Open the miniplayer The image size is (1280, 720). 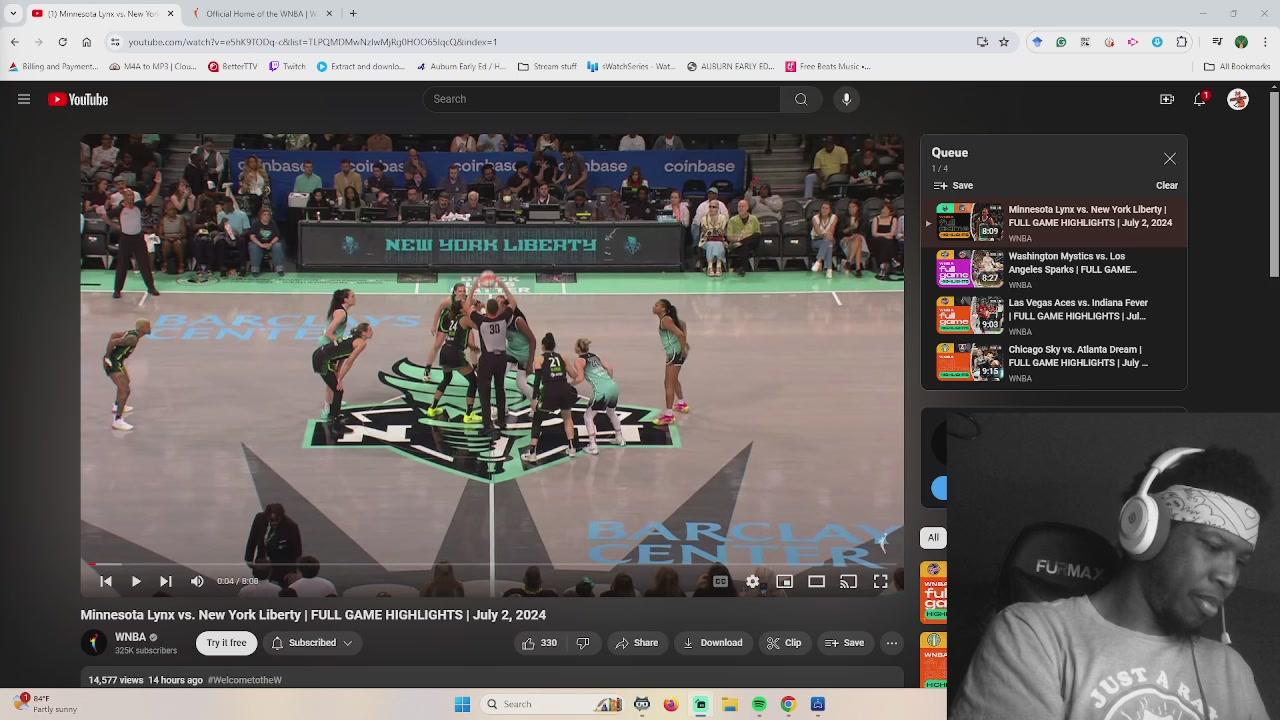pos(784,581)
